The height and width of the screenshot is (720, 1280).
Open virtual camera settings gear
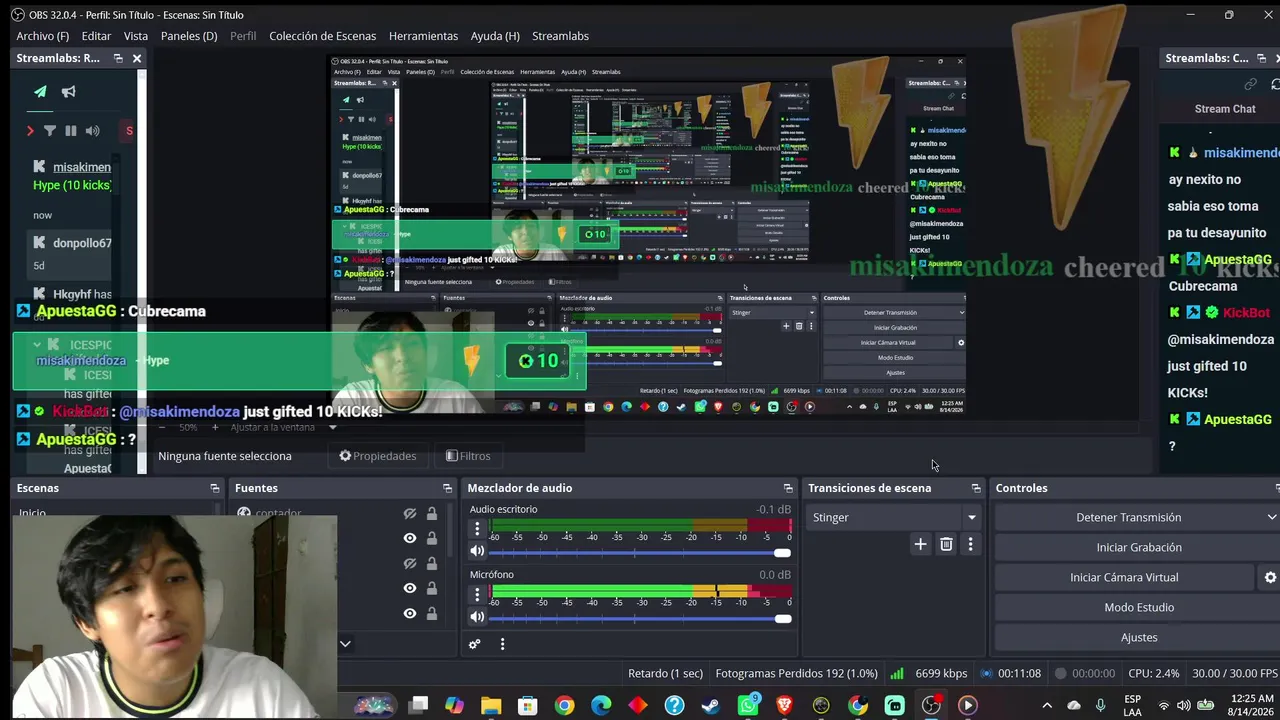[x=1270, y=577]
